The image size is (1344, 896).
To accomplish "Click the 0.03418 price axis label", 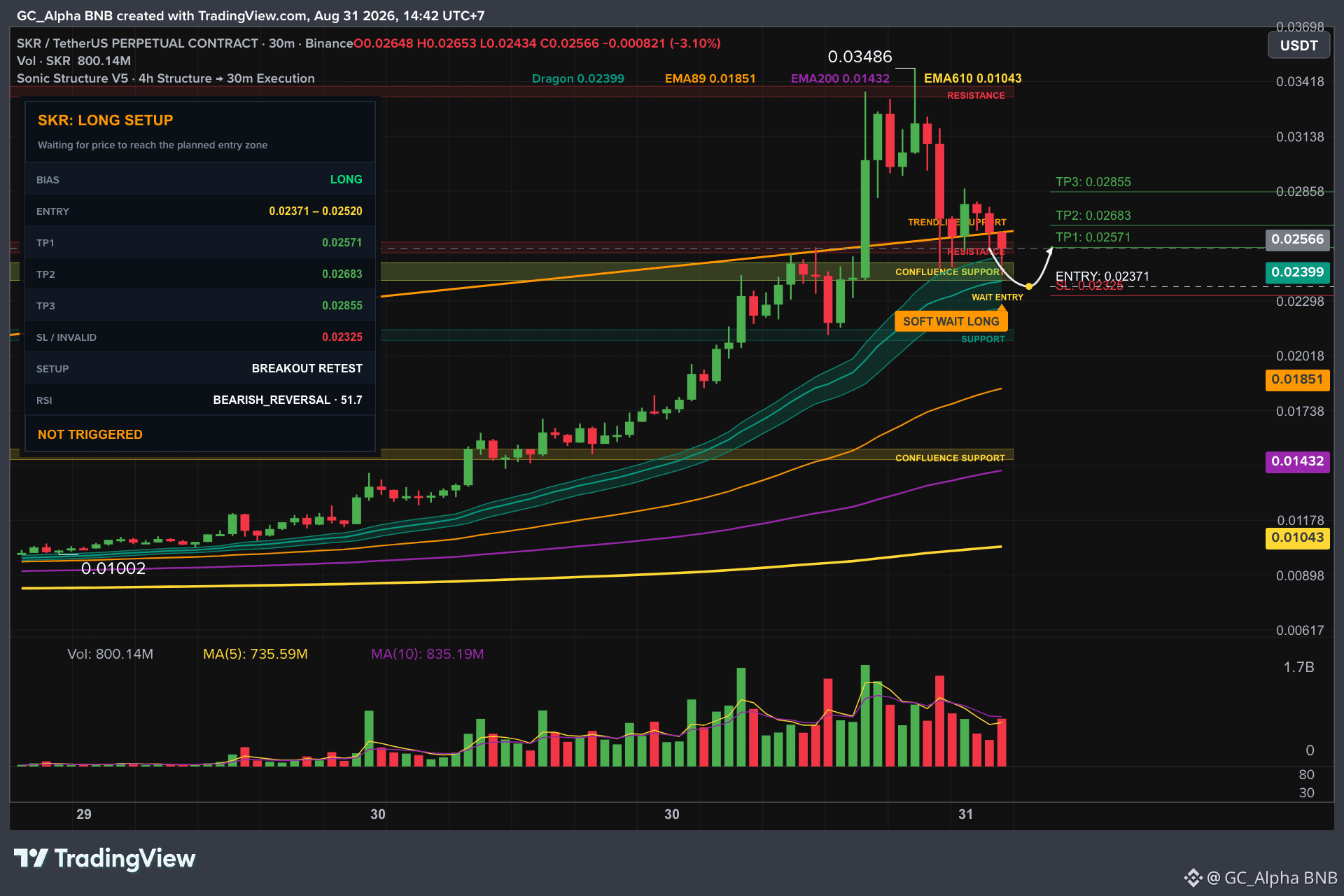I will 1300,82.
